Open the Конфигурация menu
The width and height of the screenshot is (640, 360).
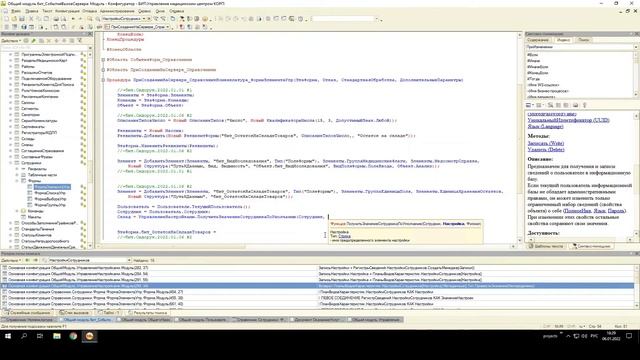point(67,11)
